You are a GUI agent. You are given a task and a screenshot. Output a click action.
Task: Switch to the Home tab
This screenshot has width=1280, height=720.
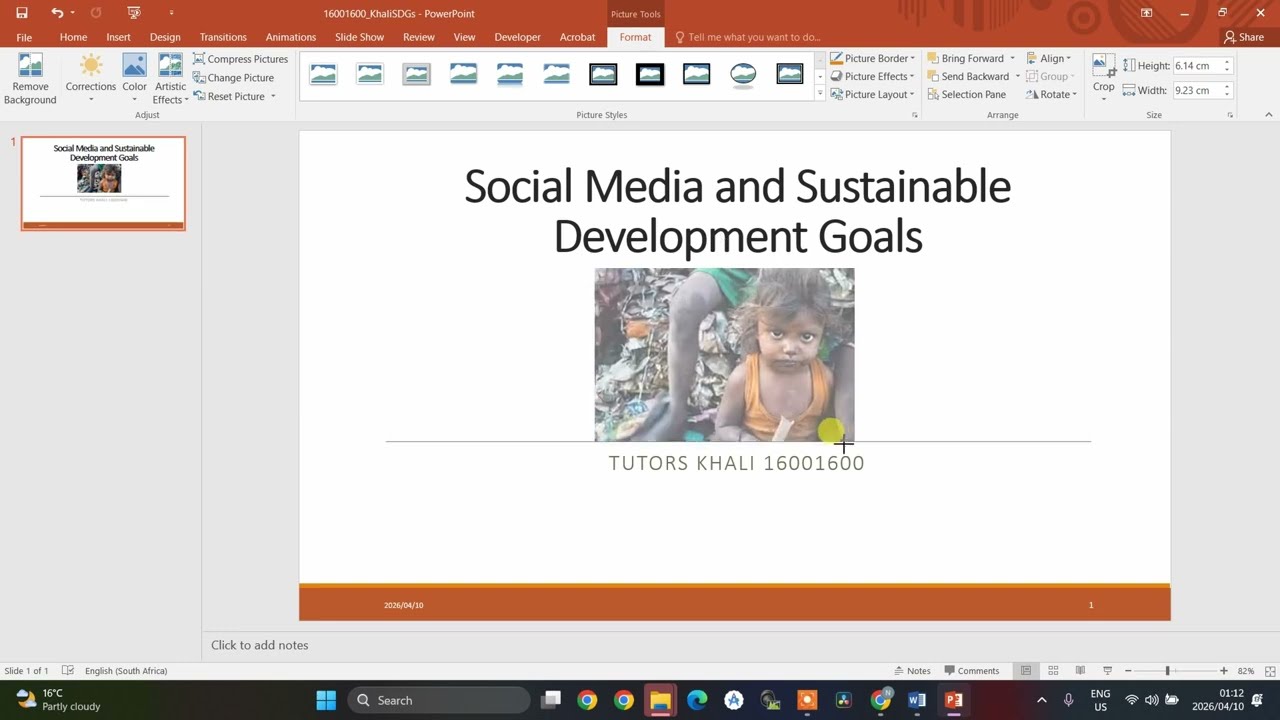73,37
